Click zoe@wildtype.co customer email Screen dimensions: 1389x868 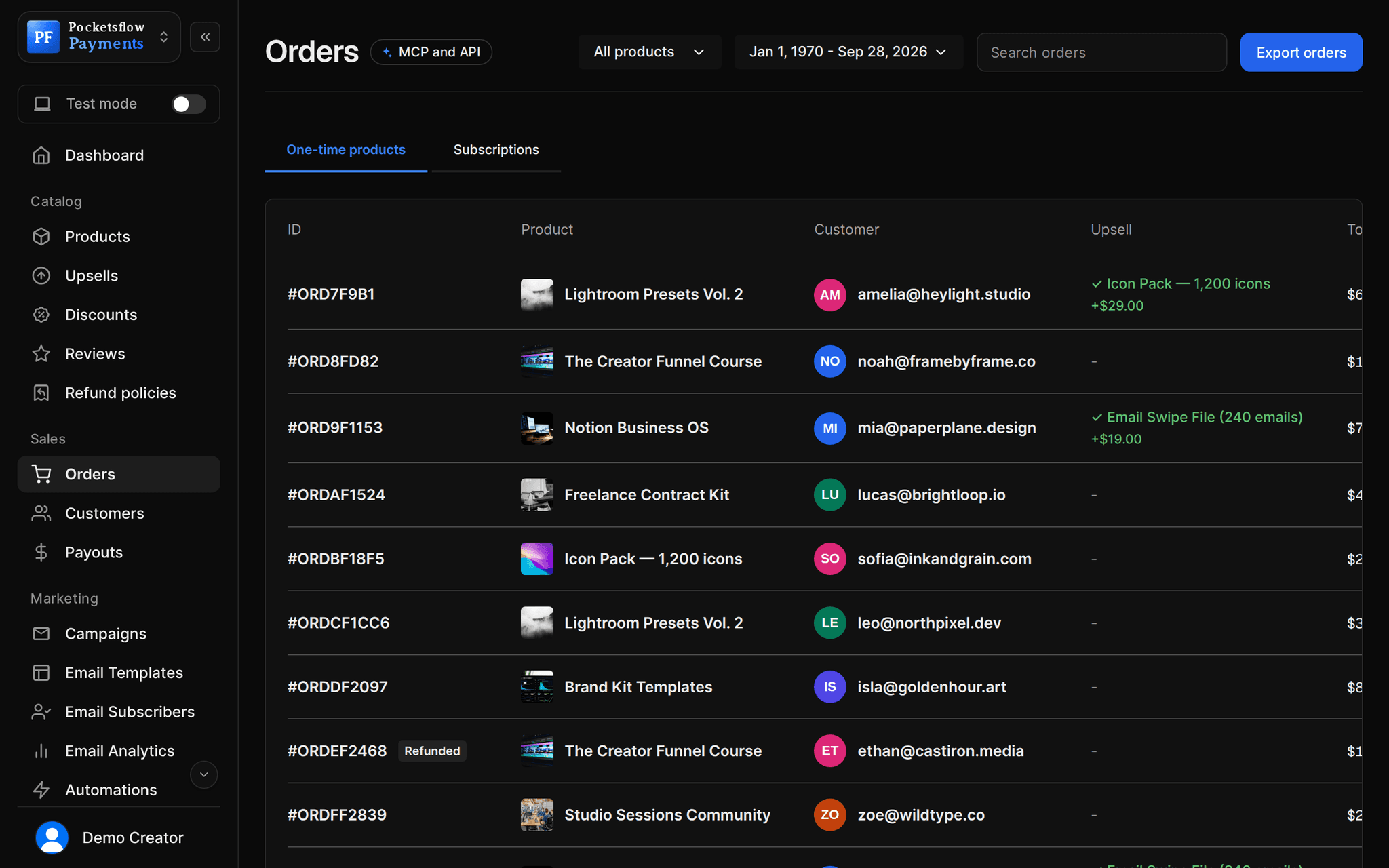tap(921, 814)
